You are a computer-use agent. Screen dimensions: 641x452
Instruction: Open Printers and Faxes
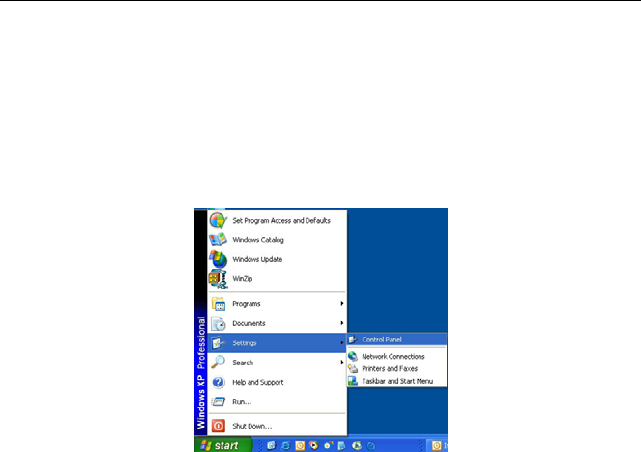coord(397,369)
